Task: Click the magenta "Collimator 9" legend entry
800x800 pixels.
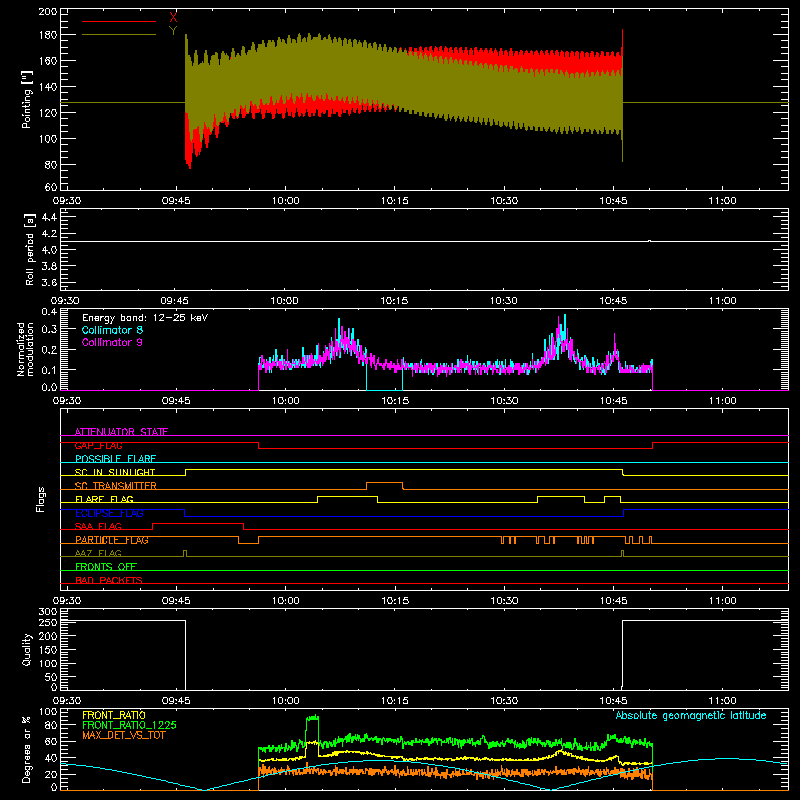Action: click(x=112, y=342)
